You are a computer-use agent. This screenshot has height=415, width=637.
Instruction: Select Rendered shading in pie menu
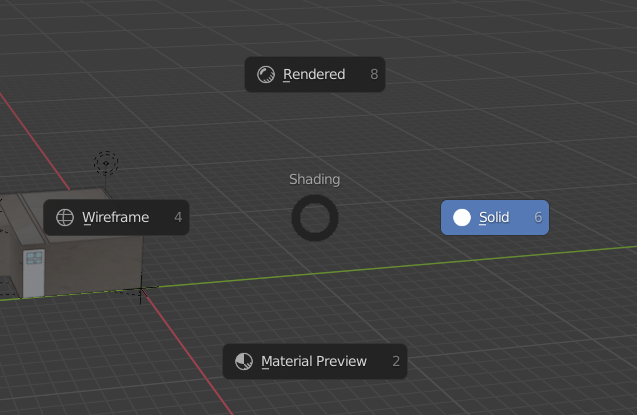click(x=315, y=74)
